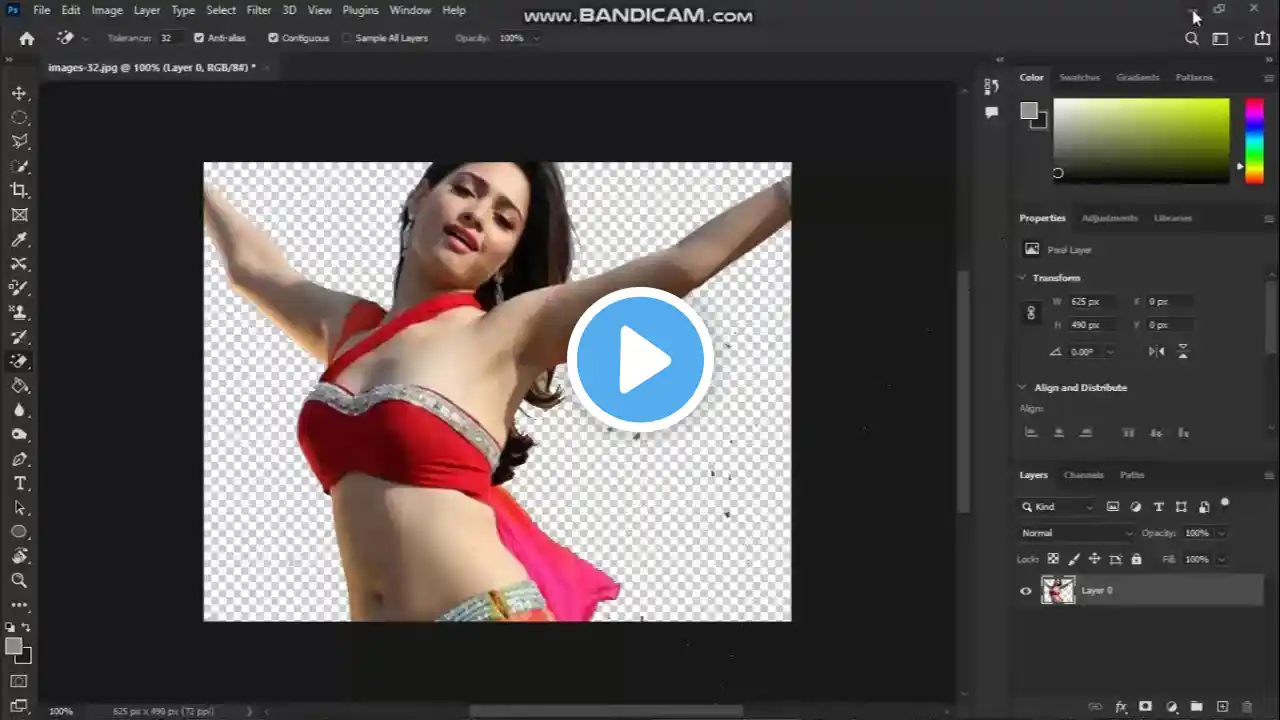Enable Sample All Layers
1280x720 pixels.
click(x=349, y=37)
